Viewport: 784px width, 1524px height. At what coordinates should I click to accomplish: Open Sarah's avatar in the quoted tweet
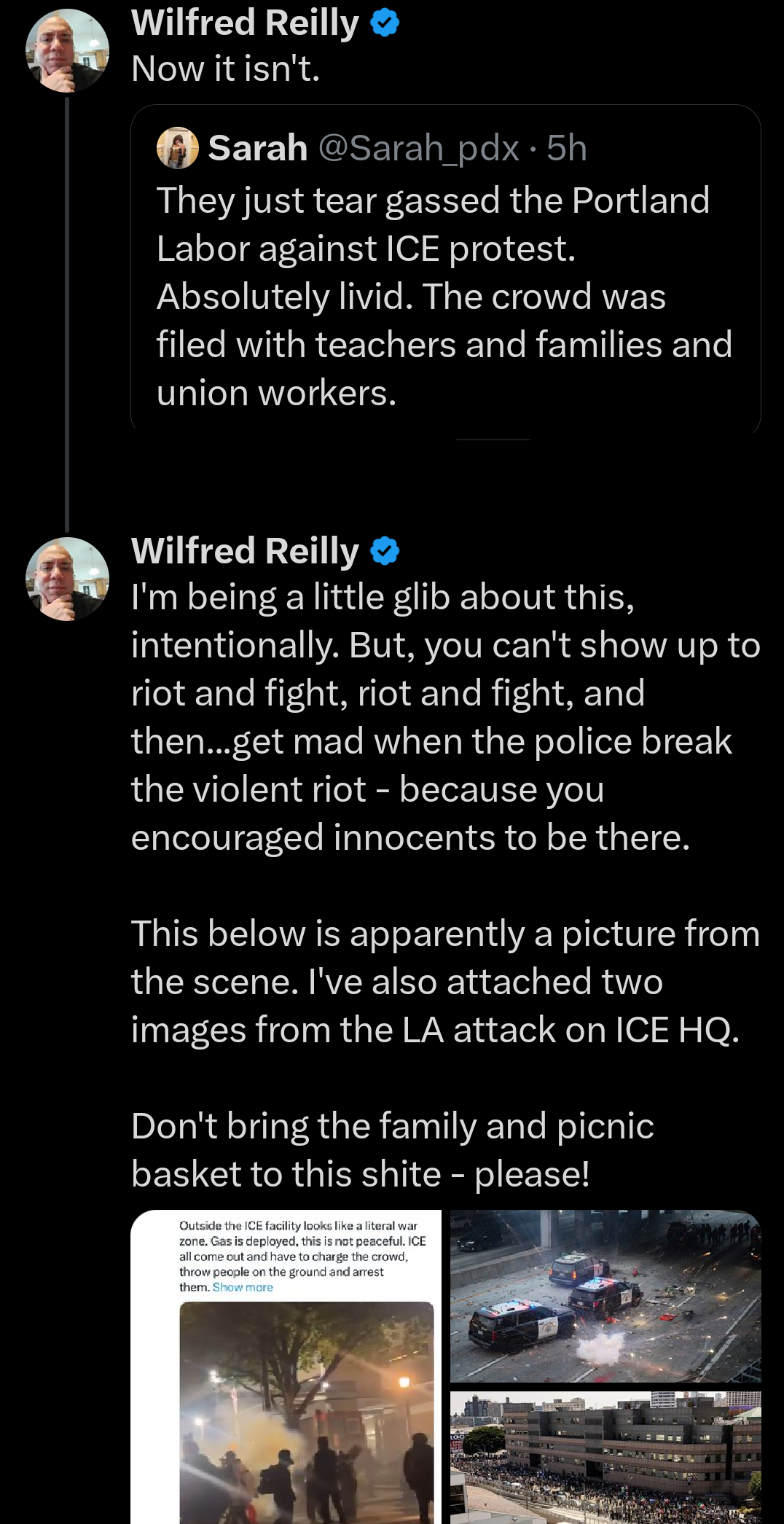(178, 147)
